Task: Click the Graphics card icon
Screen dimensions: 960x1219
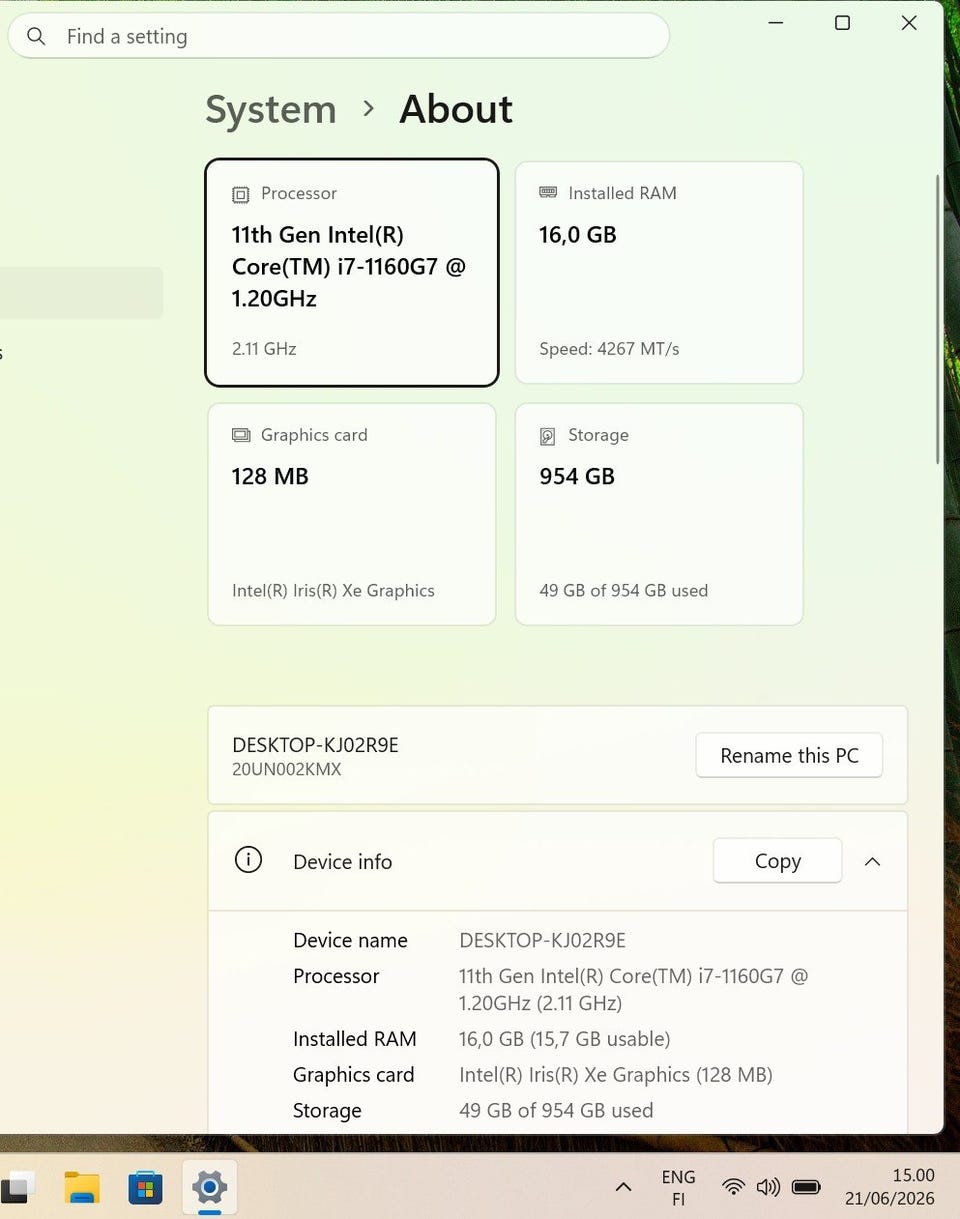Action: point(241,435)
